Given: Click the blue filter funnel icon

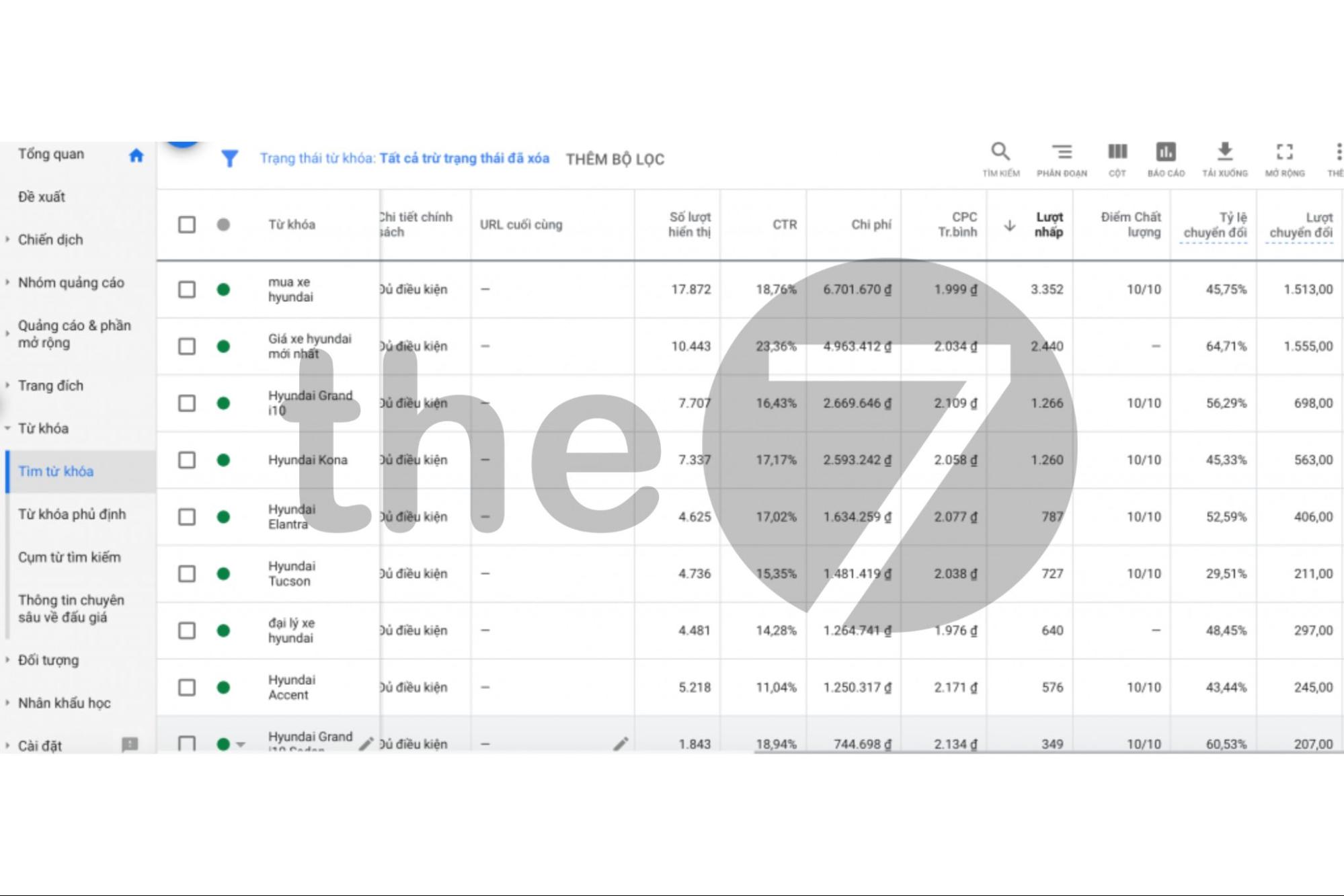Looking at the screenshot, I should coord(229,159).
